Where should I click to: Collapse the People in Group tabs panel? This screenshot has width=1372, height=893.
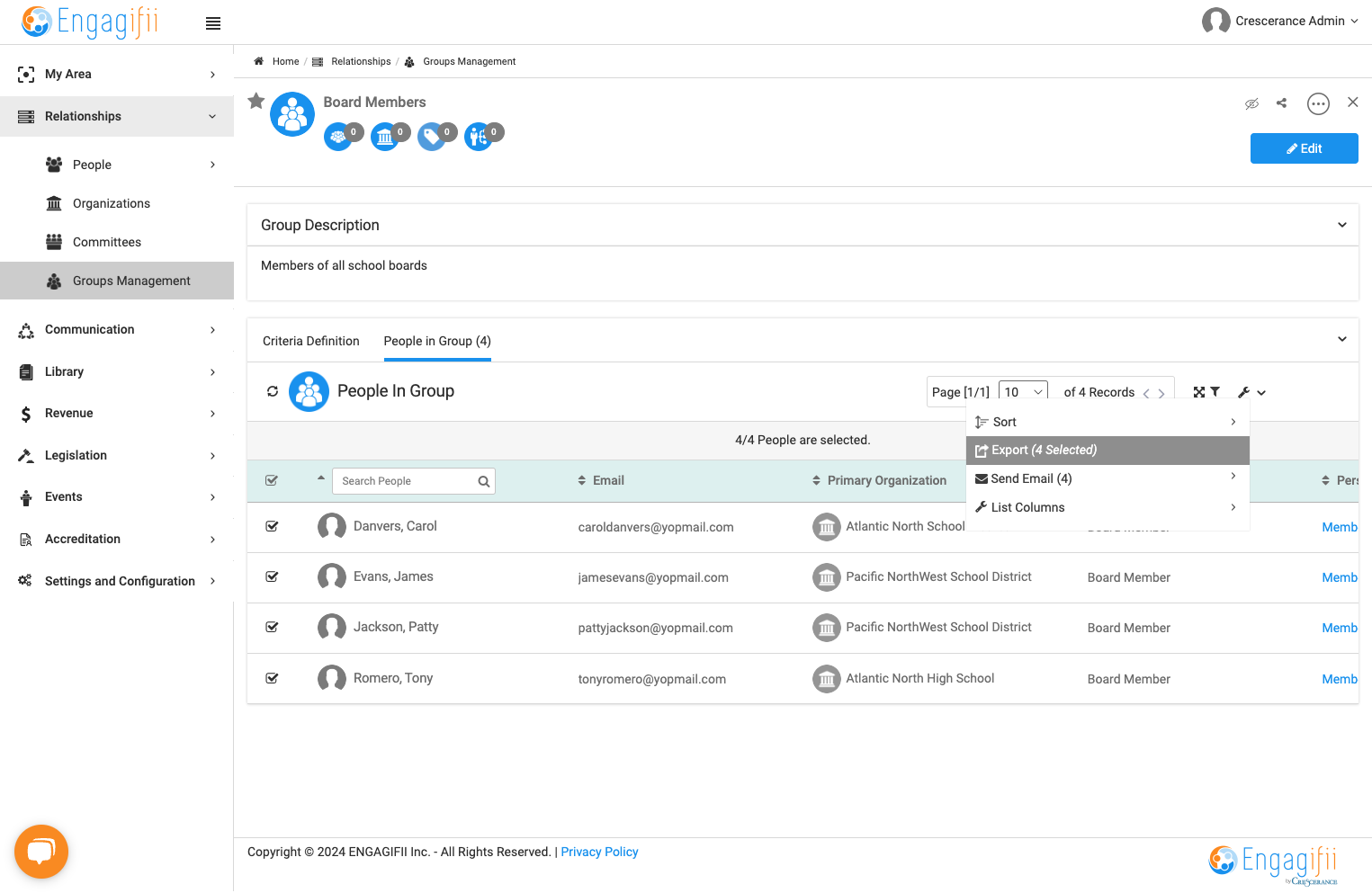1342,339
